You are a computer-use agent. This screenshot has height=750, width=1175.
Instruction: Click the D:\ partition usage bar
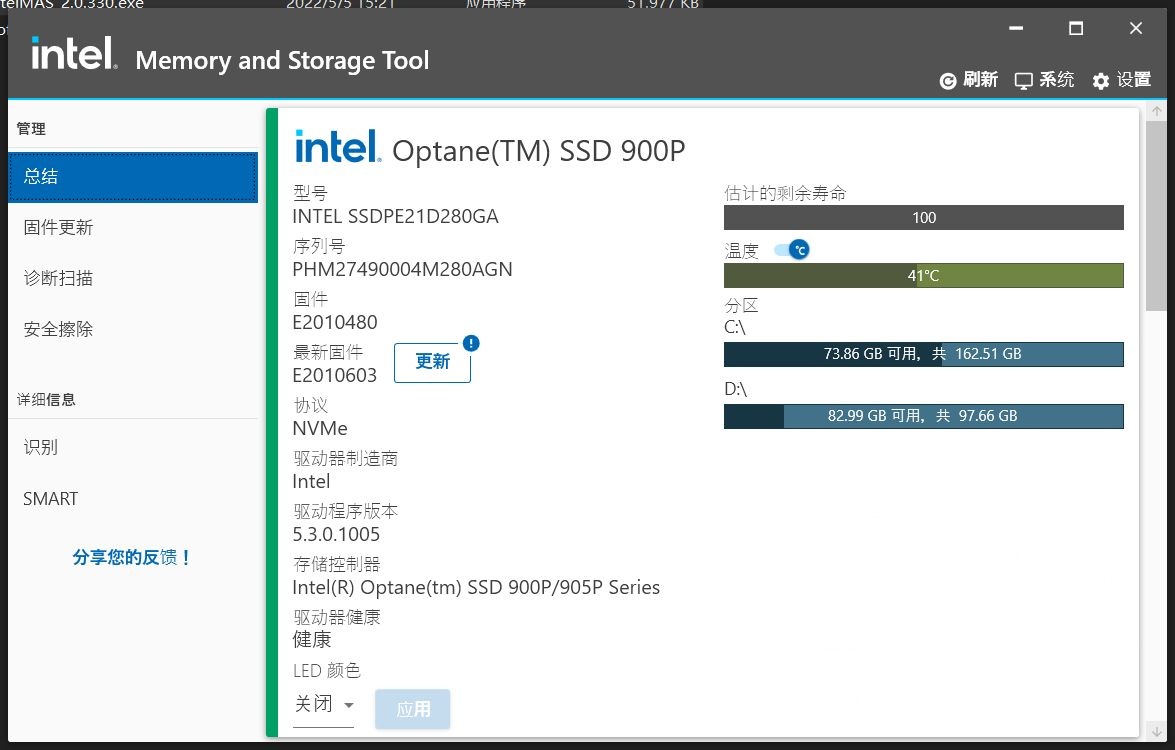point(923,416)
